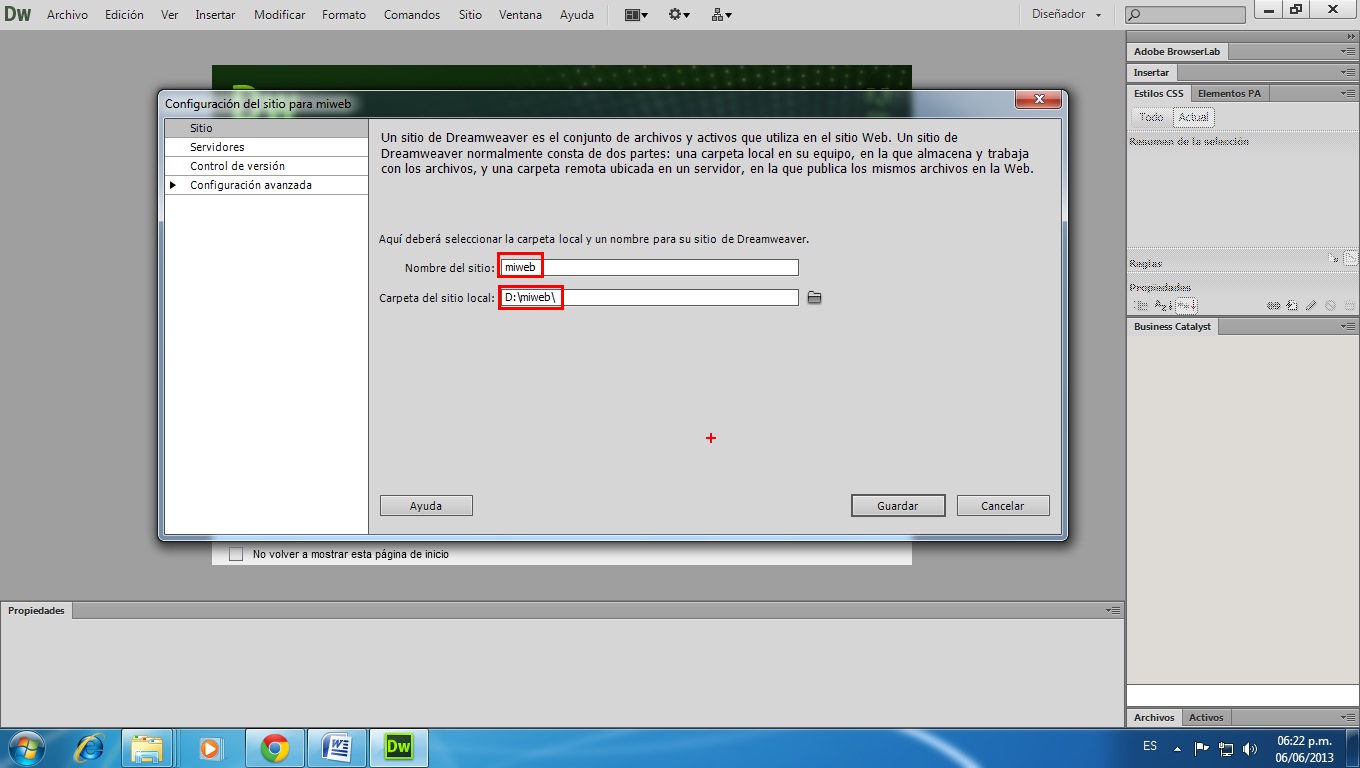Open Google Chrome from the taskbar
Screen dimensions: 1360x768
pyautogui.click(x=274, y=746)
